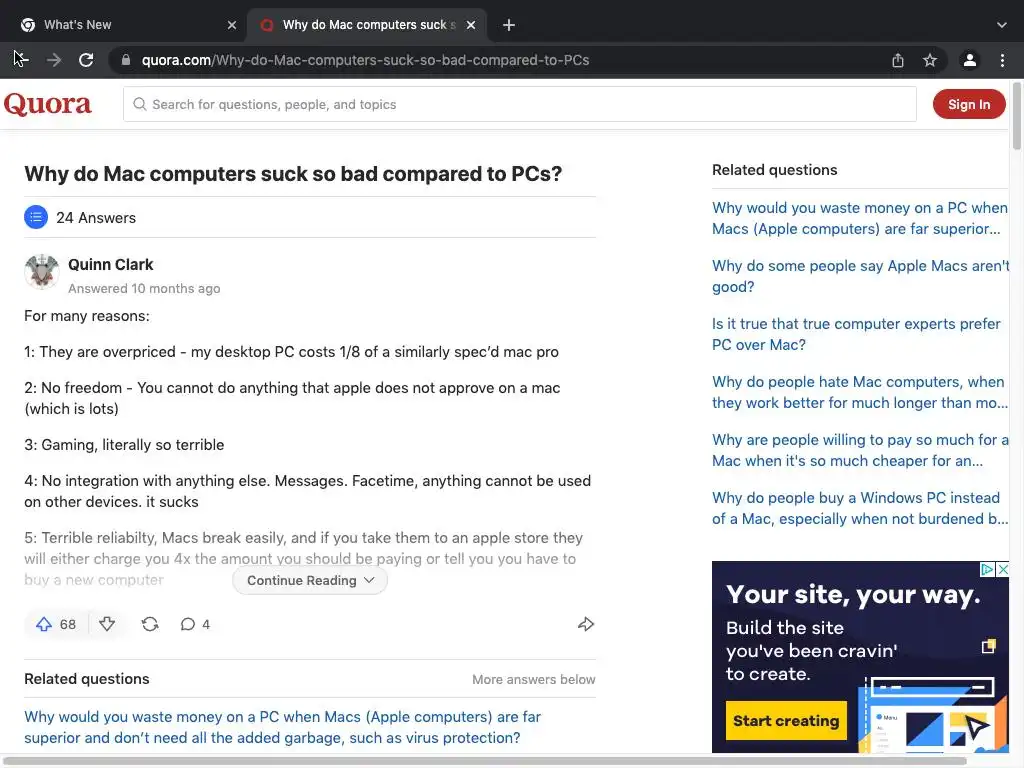
Task: Click 'Answered 10 months ago' timestamp
Action: [144, 289]
